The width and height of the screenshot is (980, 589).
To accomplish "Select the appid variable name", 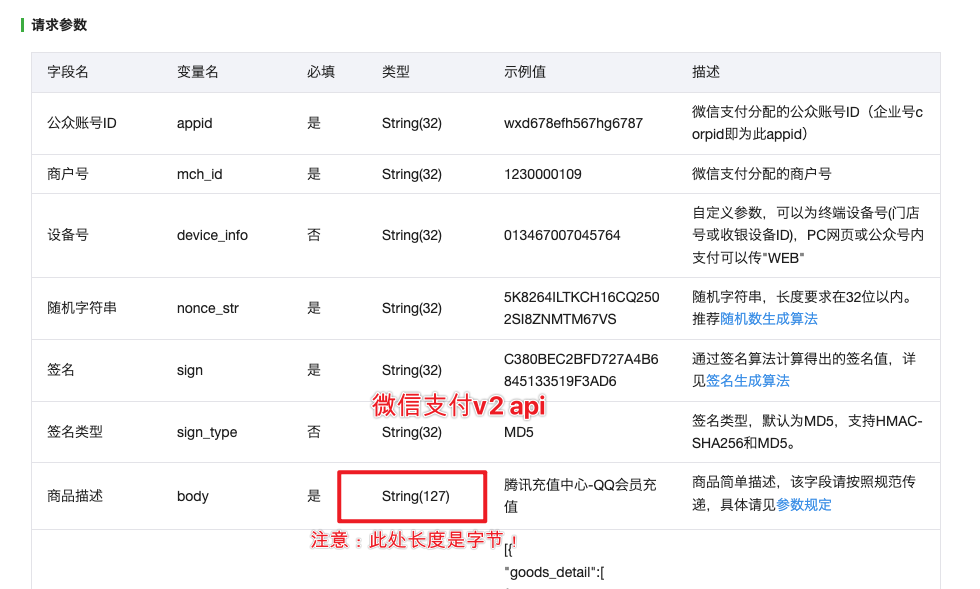I will click(194, 123).
